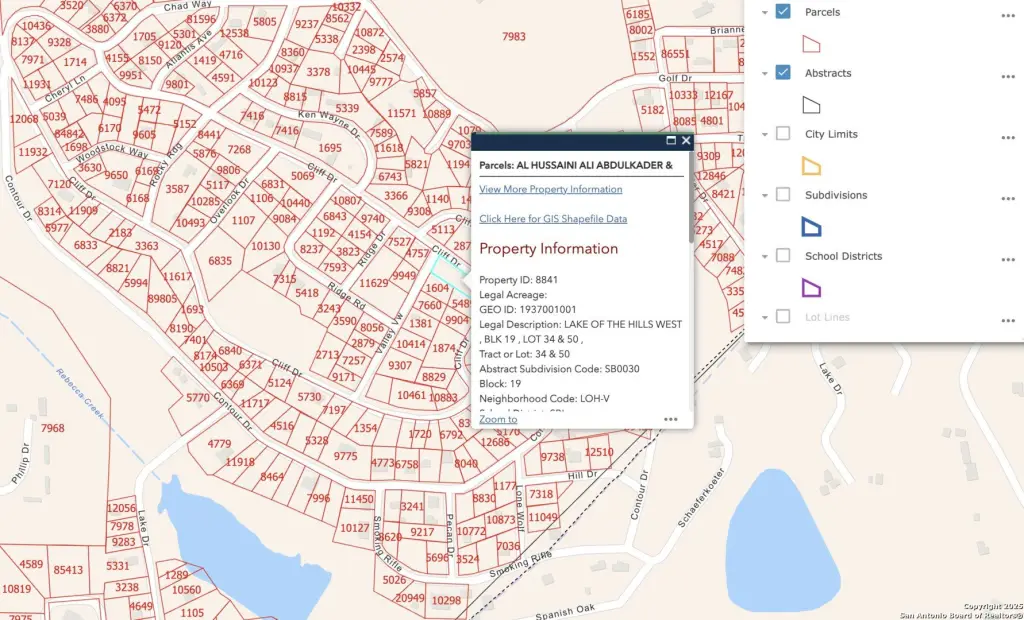Click Here for GIS Shapefile Data link

[x=553, y=219]
